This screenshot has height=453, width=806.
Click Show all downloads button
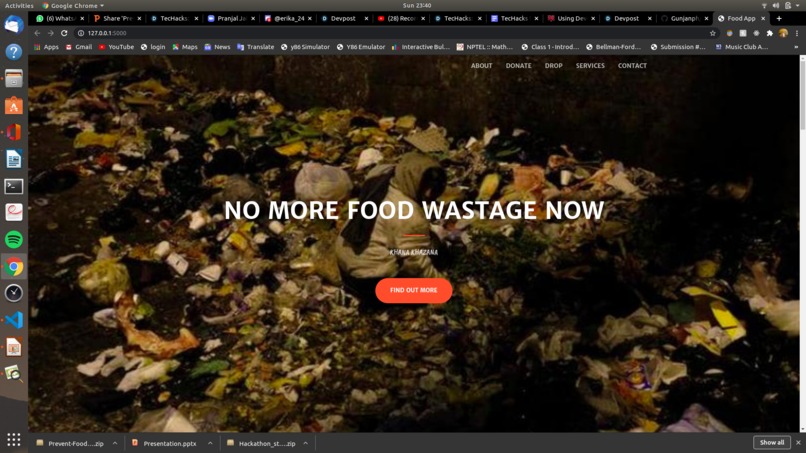point(772,443)
